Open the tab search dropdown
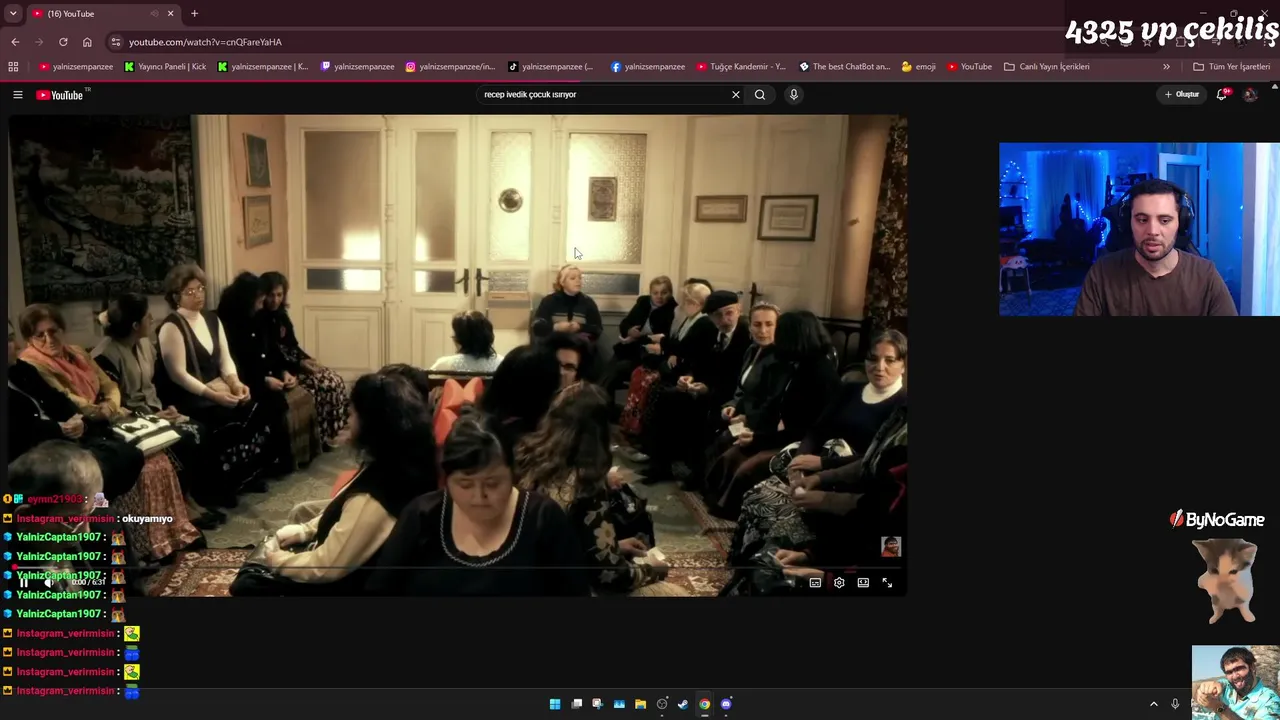Image resolution: width=1280 pixels, height=720 pixels. pyautogui.click(x=13, y=14)
